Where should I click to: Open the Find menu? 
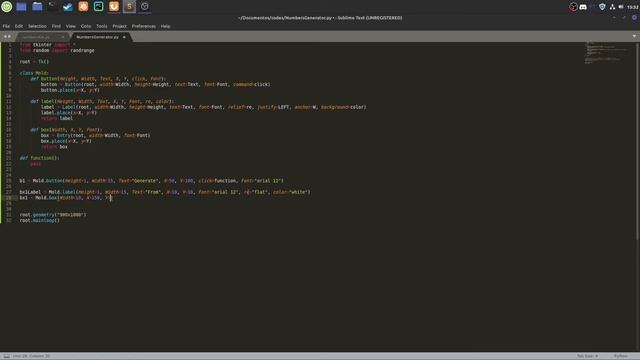pos(56,26)
